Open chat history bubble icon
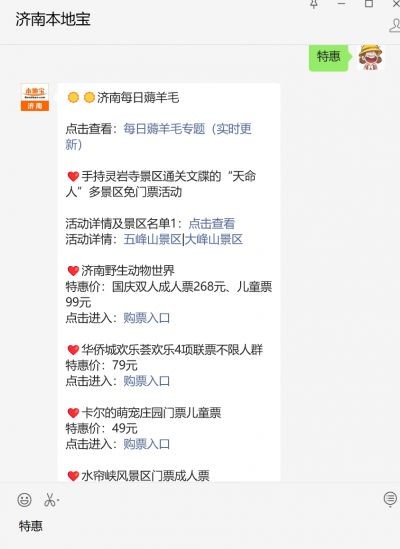The width and height of the screenshot is (400, 549). tap(390, 500)
